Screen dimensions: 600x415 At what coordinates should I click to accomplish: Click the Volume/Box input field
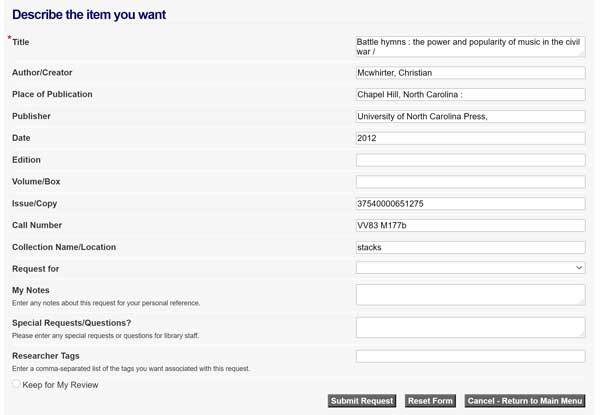(x=470, y=182)
